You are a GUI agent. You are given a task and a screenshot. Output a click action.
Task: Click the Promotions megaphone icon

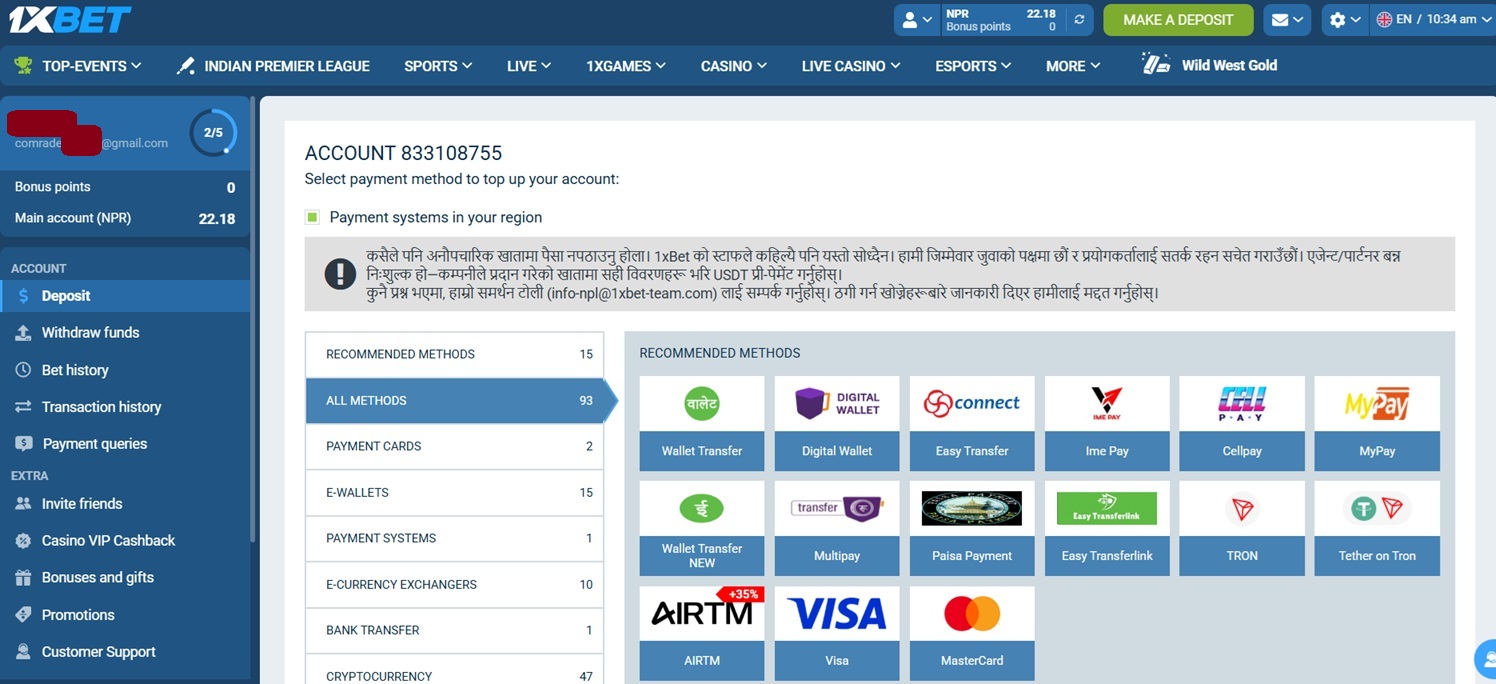point(23,615)
